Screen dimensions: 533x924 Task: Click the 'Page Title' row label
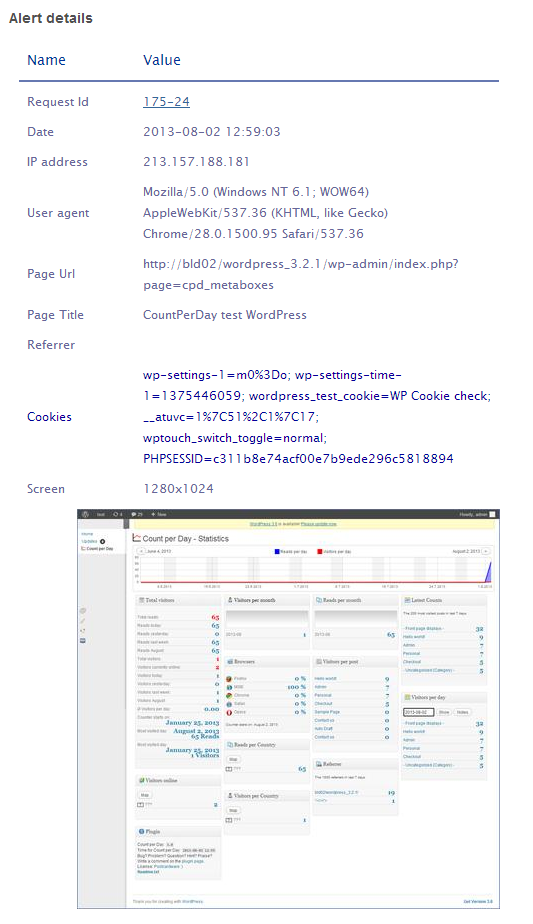55,315
